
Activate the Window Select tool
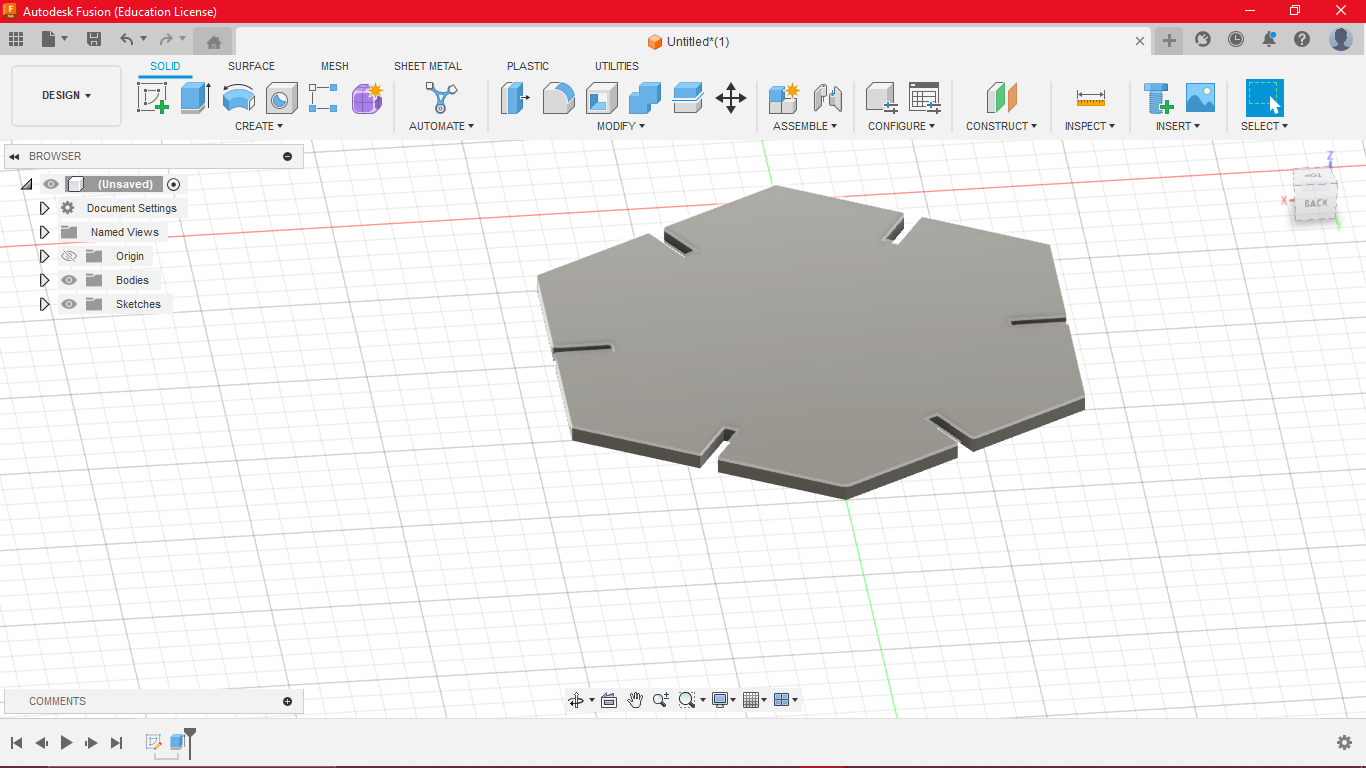pyautogui.click(x=1264, y=98)
